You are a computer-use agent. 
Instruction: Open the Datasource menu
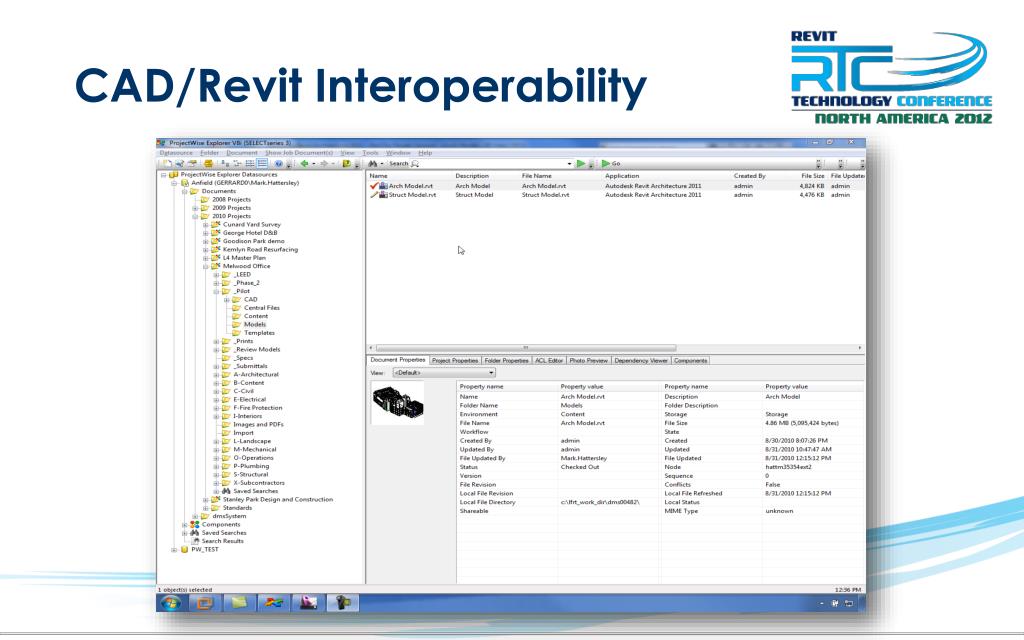(176, 153)
